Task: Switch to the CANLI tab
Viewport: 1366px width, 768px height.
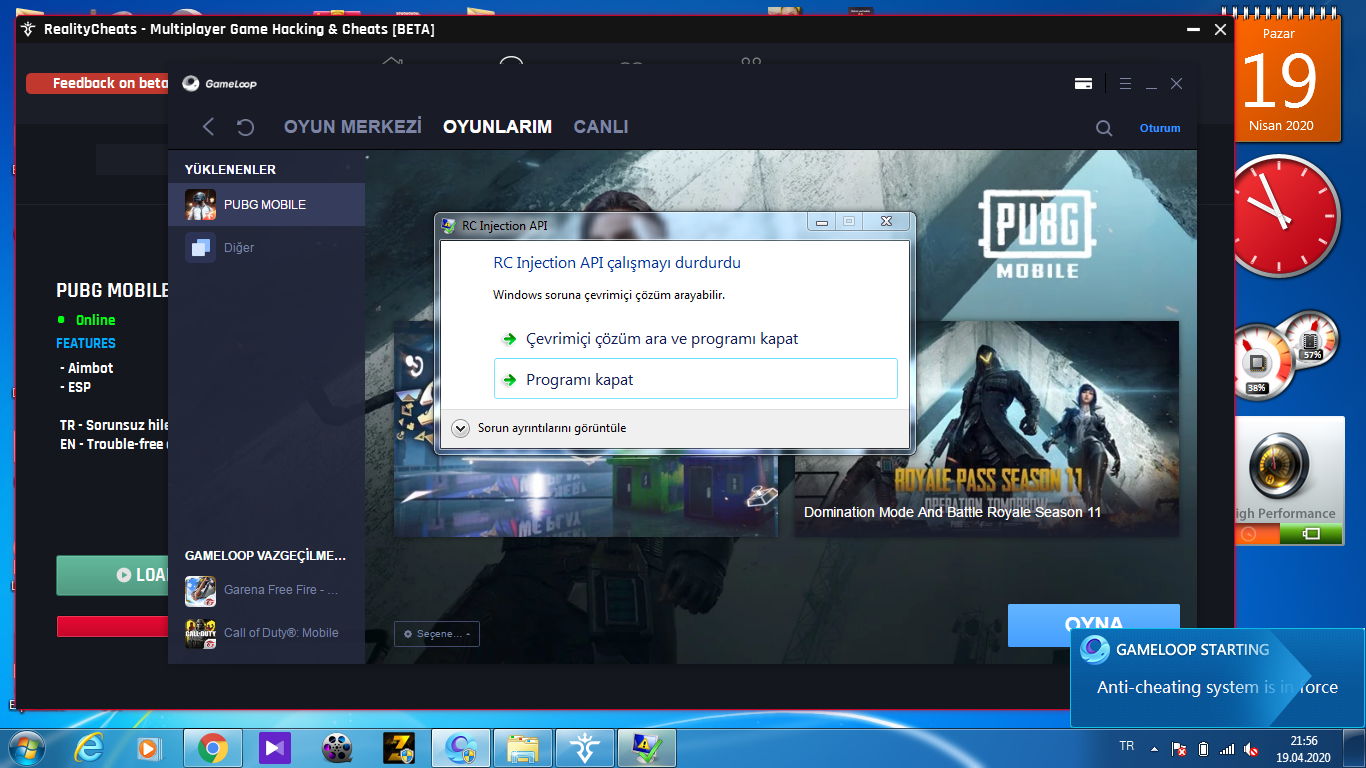Action: (x=601, y=127)
